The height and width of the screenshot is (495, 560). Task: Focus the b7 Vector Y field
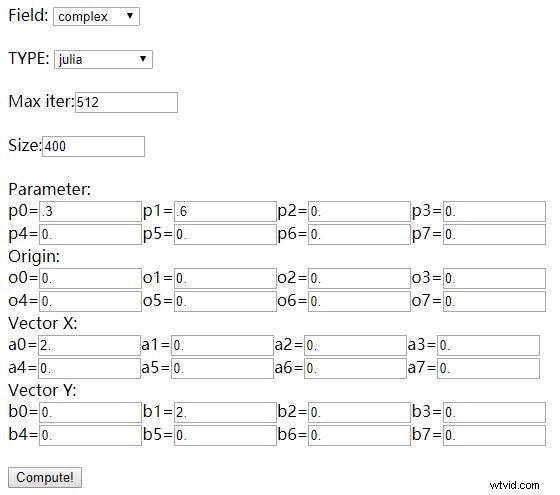495,435
